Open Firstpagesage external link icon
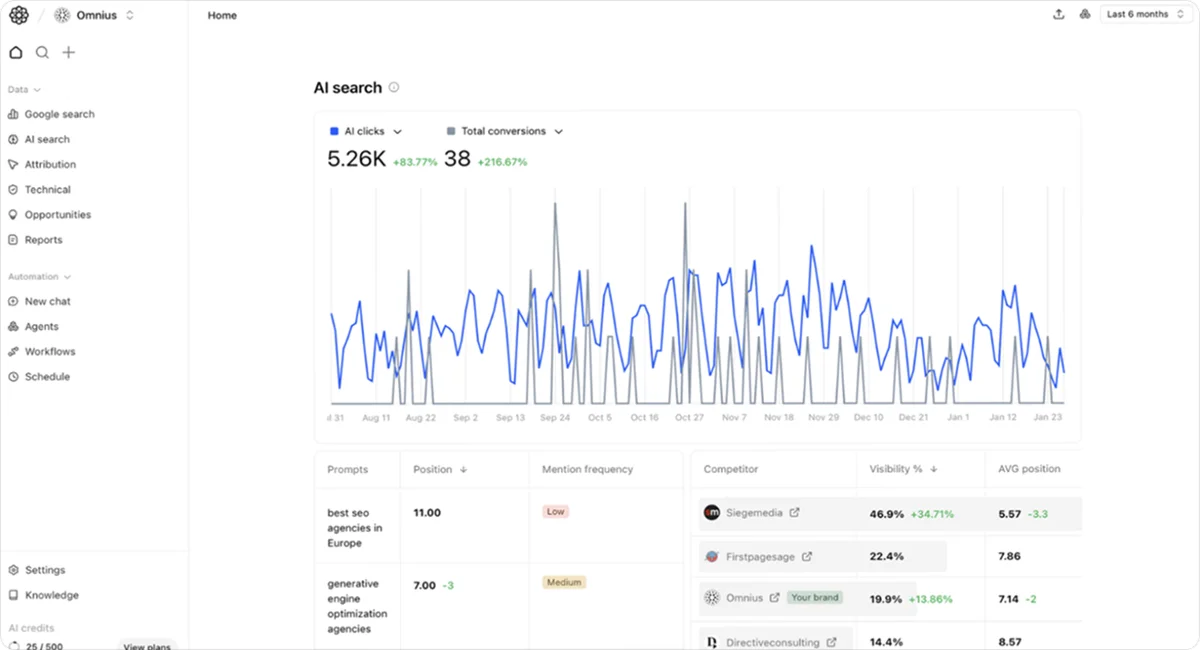1200x650 pixels. point(807,556)
